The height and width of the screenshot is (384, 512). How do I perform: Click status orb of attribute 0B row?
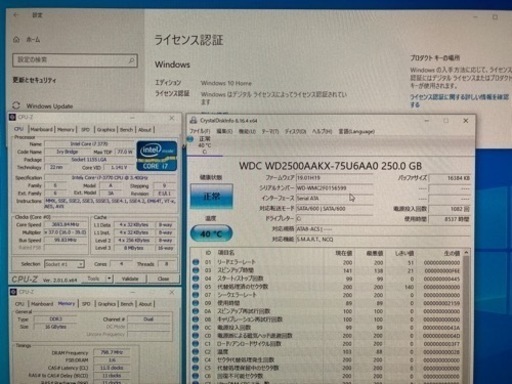[196, 319]
